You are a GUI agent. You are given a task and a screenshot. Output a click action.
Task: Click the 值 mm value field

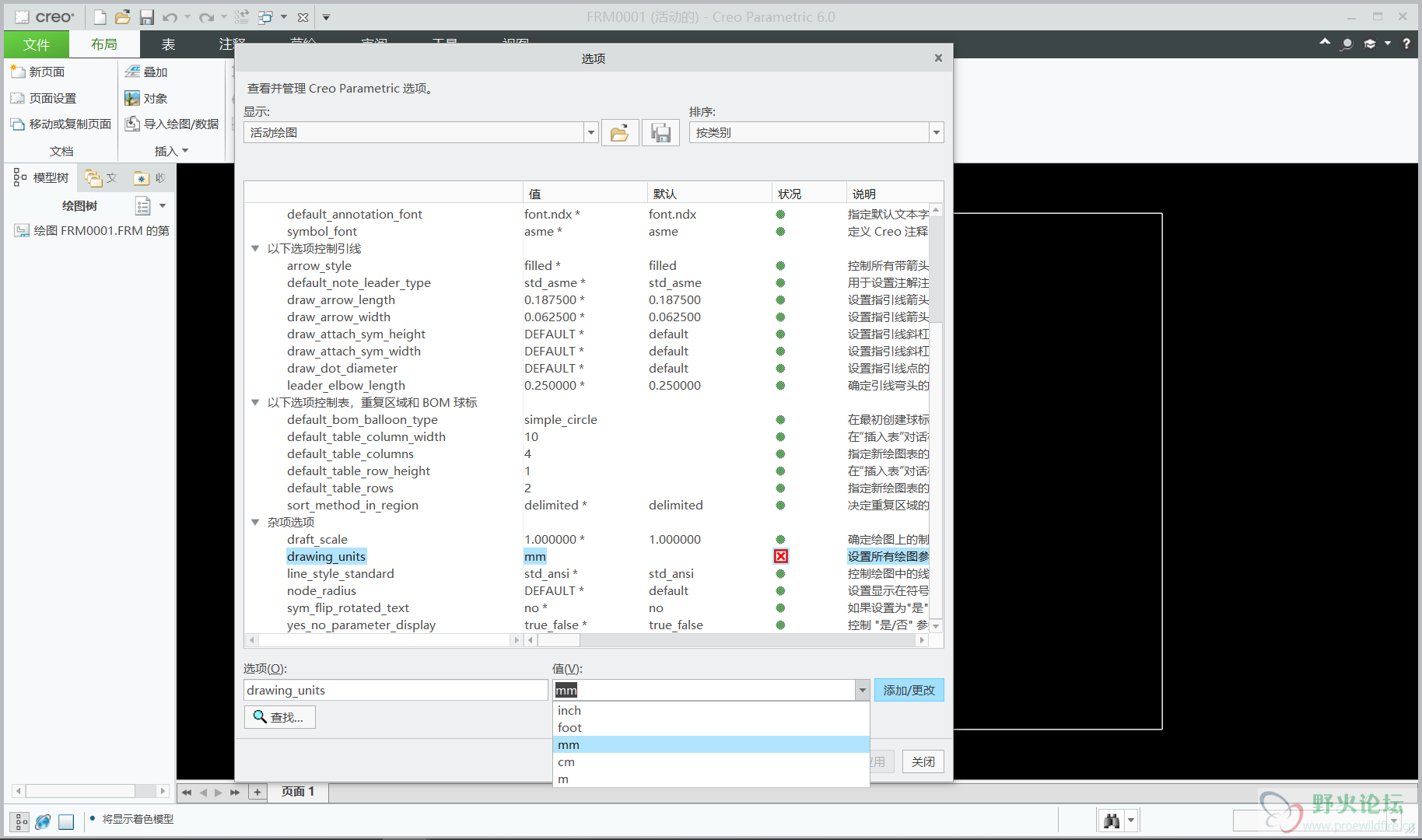pos(704,690)
